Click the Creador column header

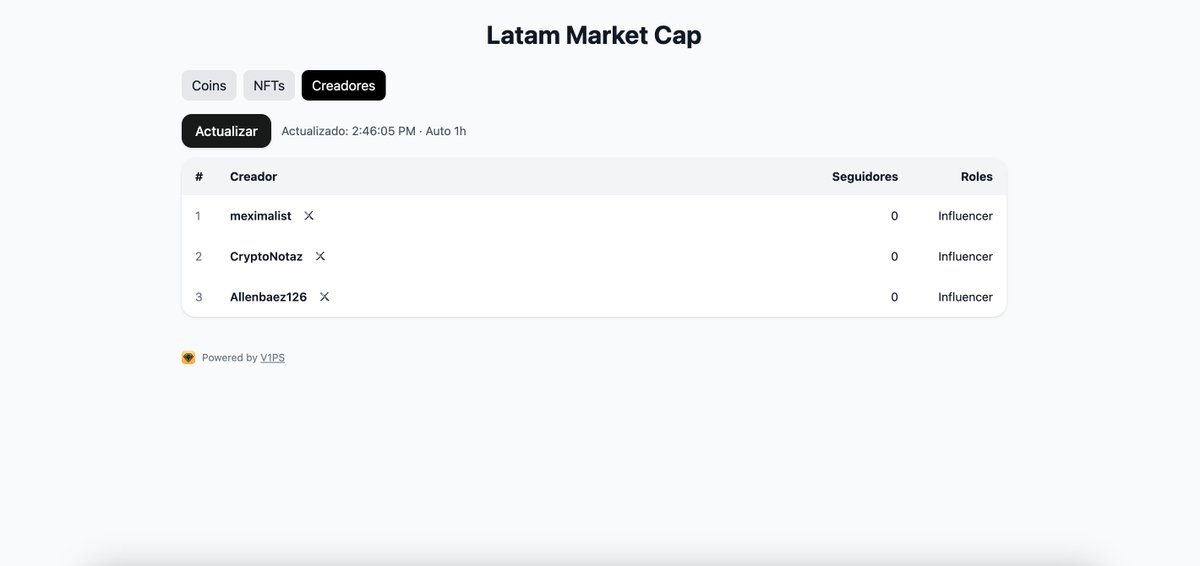click(253, 177)
